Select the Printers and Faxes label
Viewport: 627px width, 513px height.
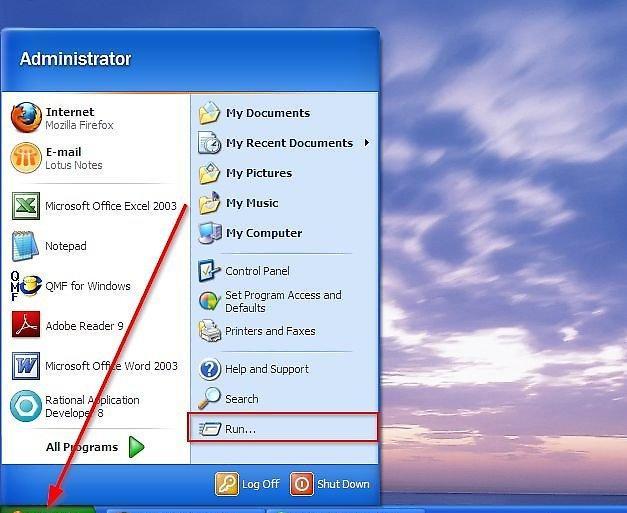[270, 331]
